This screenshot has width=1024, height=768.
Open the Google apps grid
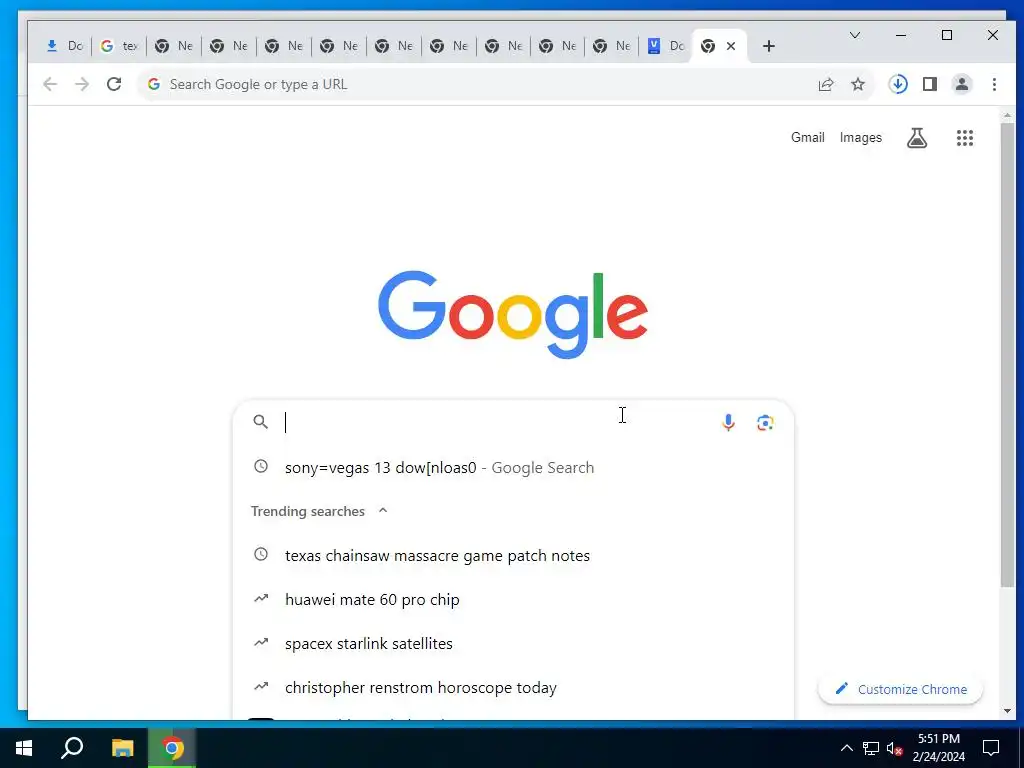pos(965,138)
